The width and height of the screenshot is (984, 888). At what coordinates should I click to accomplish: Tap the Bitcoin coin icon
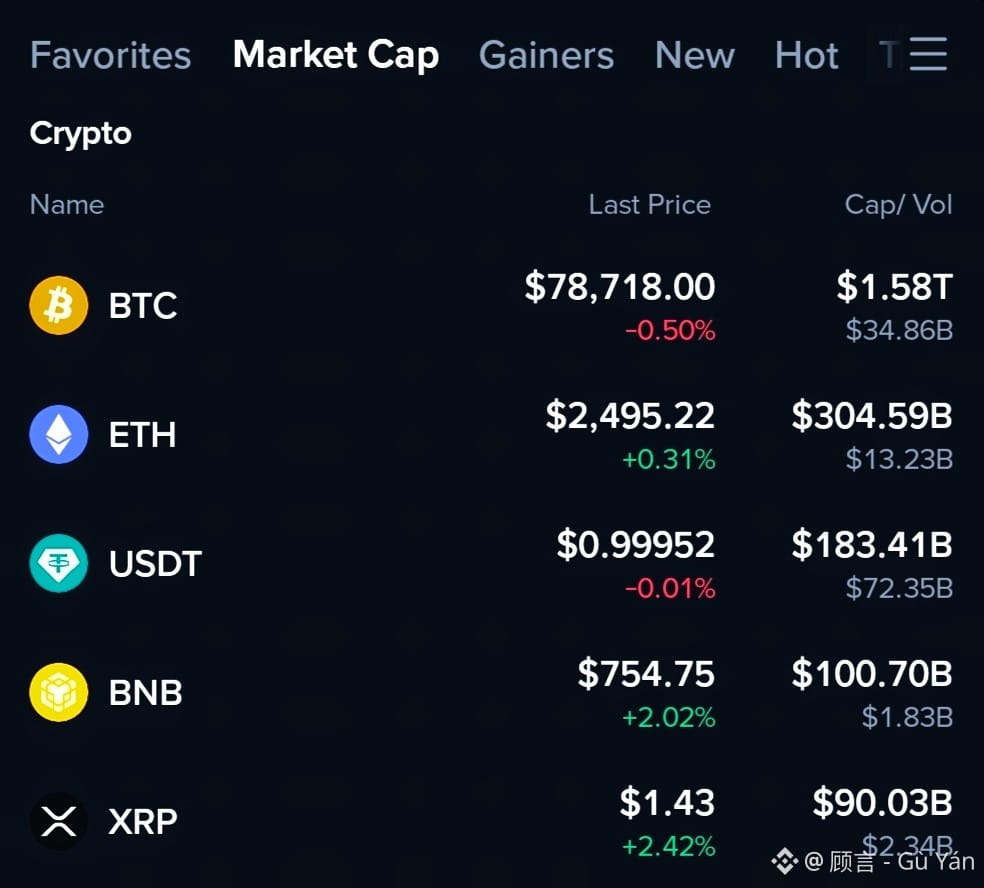[x=59, y=305]
